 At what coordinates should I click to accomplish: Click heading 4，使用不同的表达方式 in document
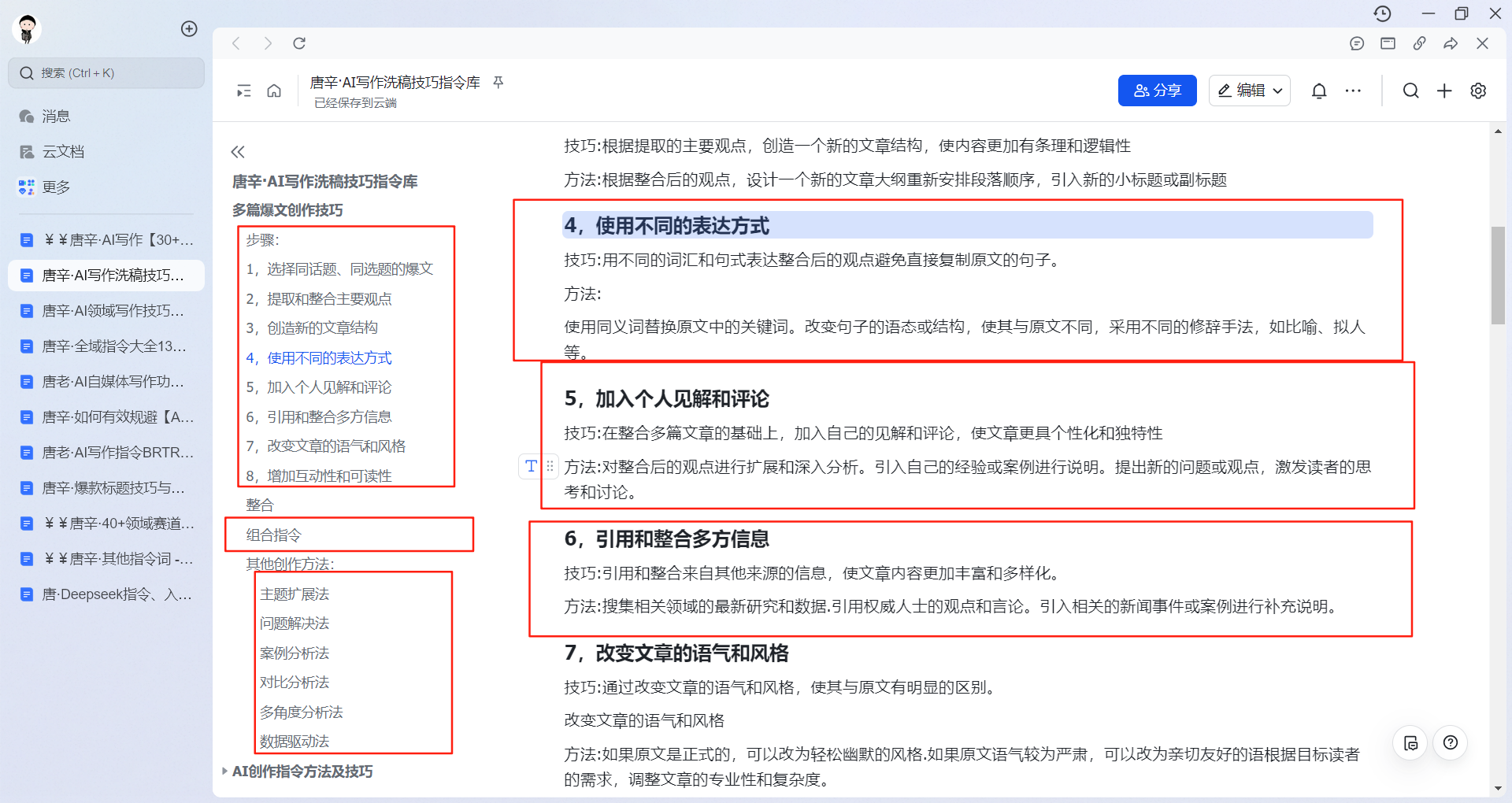[x=667, y=227]
